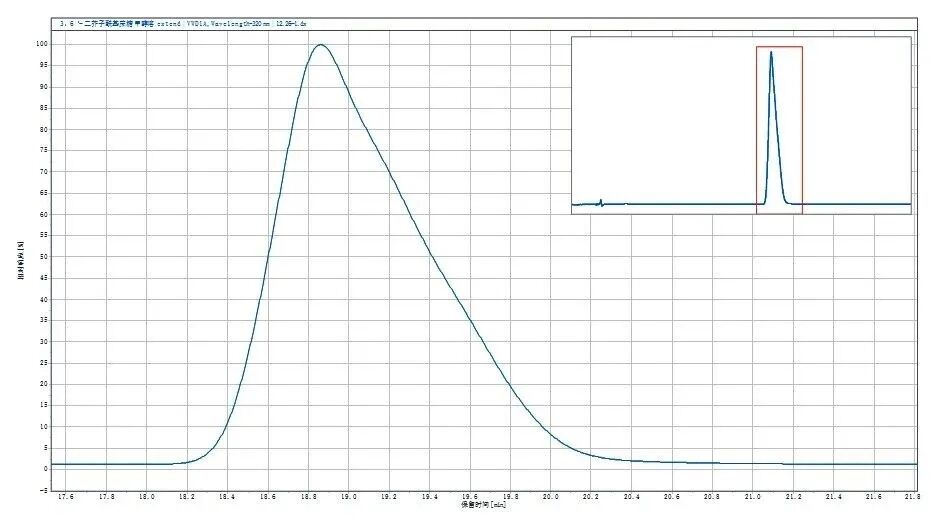945x527 pixels.
Task: Click the 19.0 x-axis tick label
Action: [x=349, y=497]
